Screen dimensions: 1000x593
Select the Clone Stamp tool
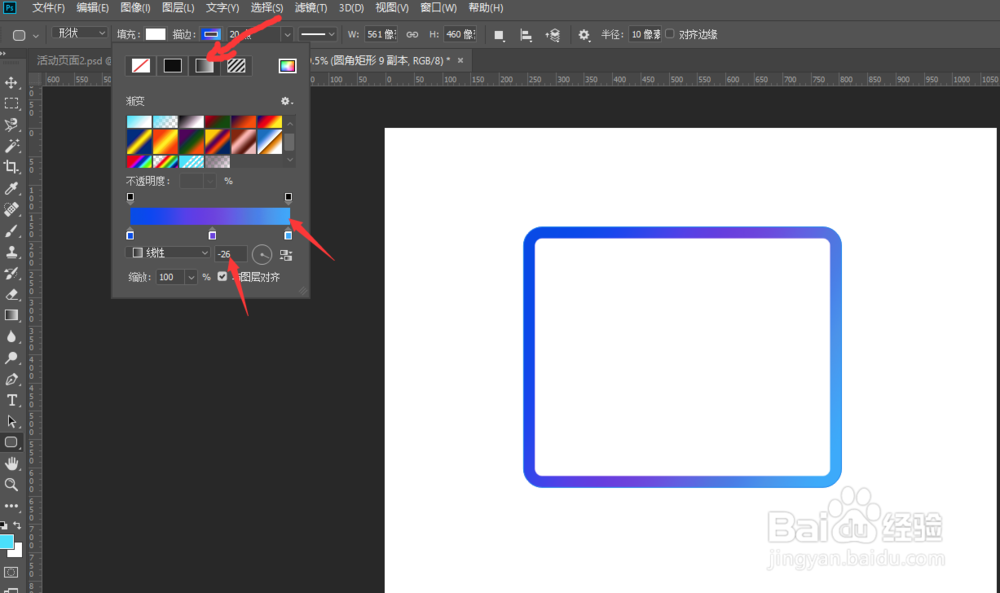11,252
